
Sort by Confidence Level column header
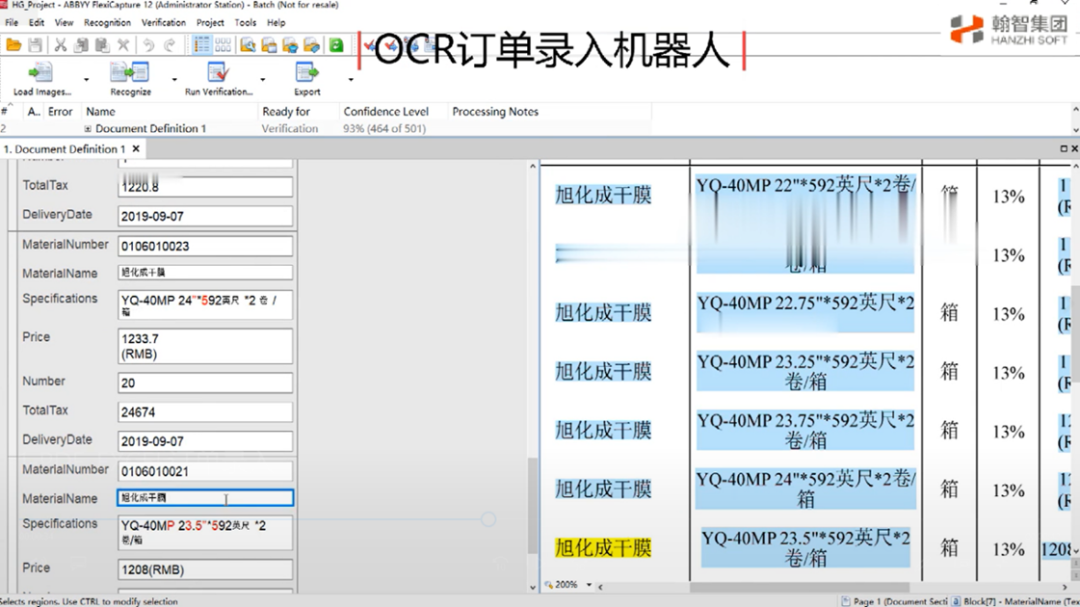coord(386,112)
